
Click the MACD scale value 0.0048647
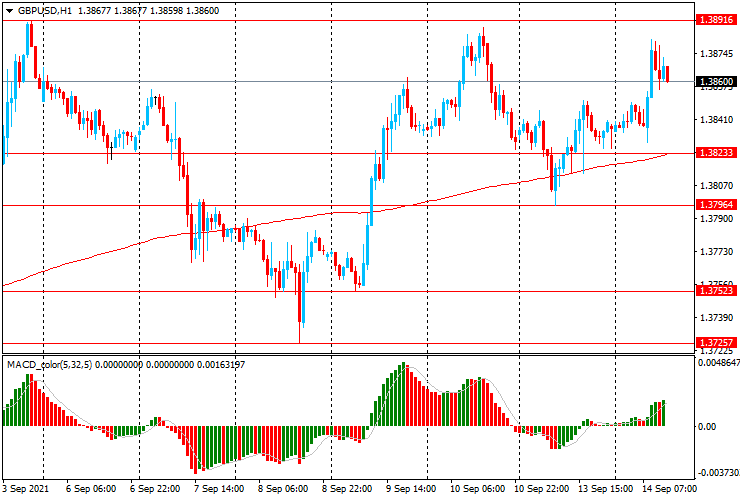[x=719, y=363]
